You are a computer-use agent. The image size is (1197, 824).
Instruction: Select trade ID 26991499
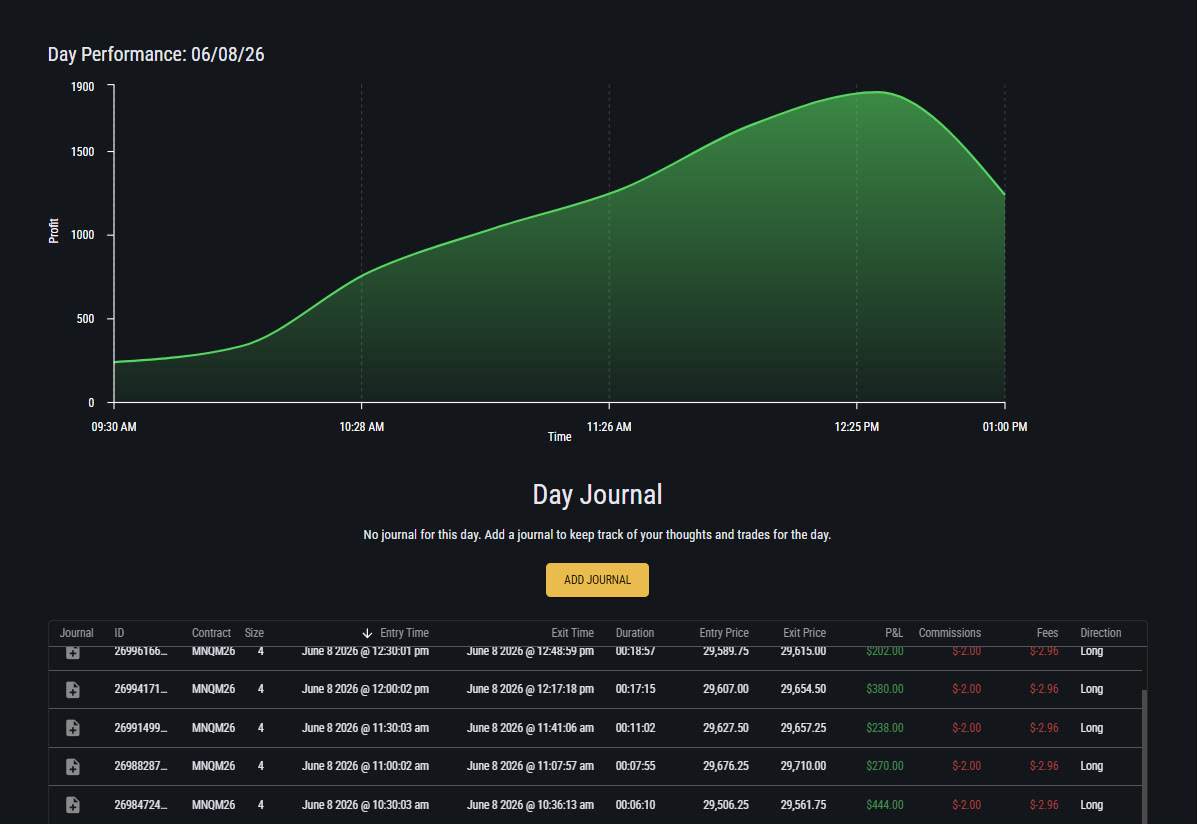(x=140, y=728)
